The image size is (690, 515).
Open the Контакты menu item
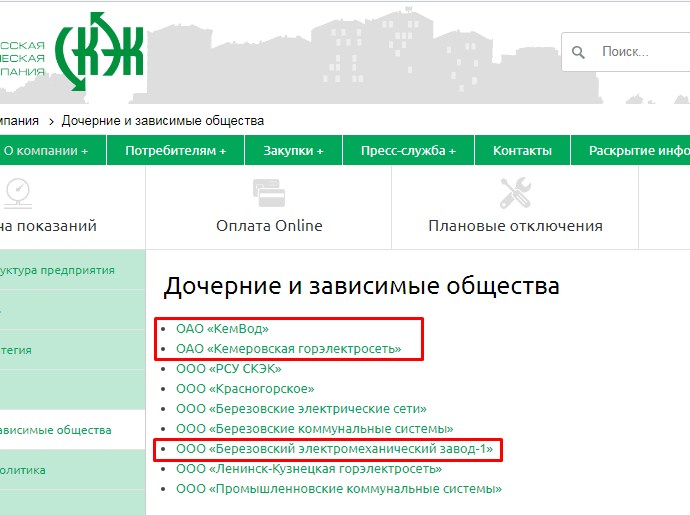[522, 151]
